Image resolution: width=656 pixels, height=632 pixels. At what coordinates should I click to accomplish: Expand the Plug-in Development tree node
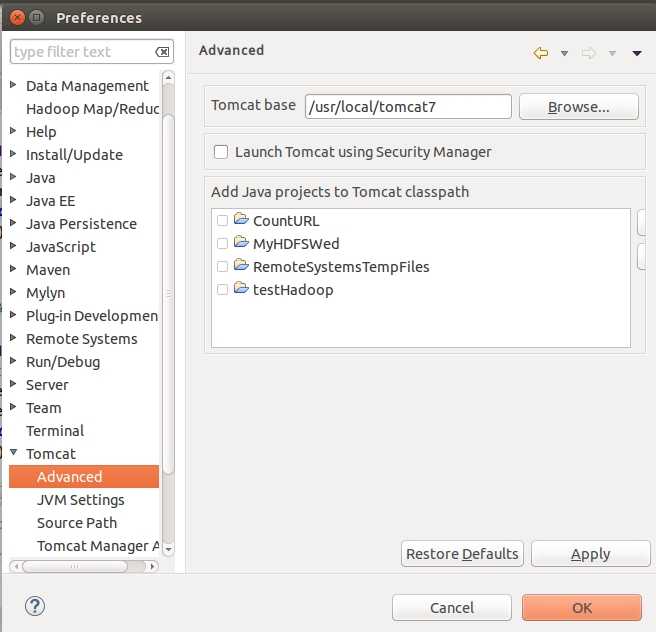click(13, 315)
